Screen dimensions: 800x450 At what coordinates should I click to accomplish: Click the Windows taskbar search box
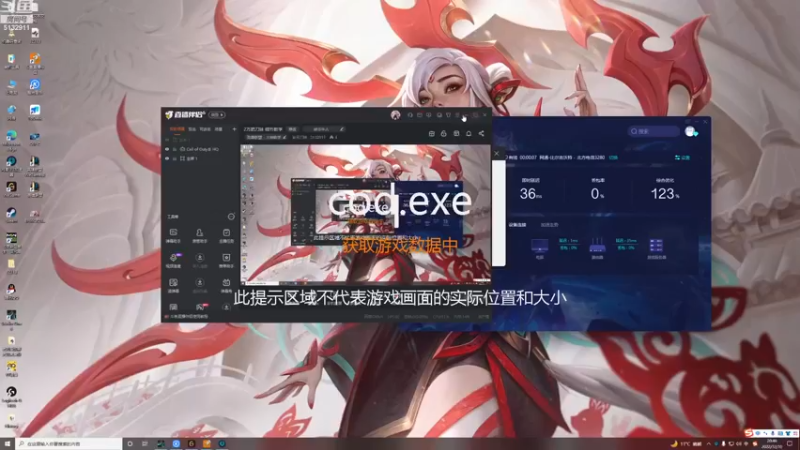[69, 444]
